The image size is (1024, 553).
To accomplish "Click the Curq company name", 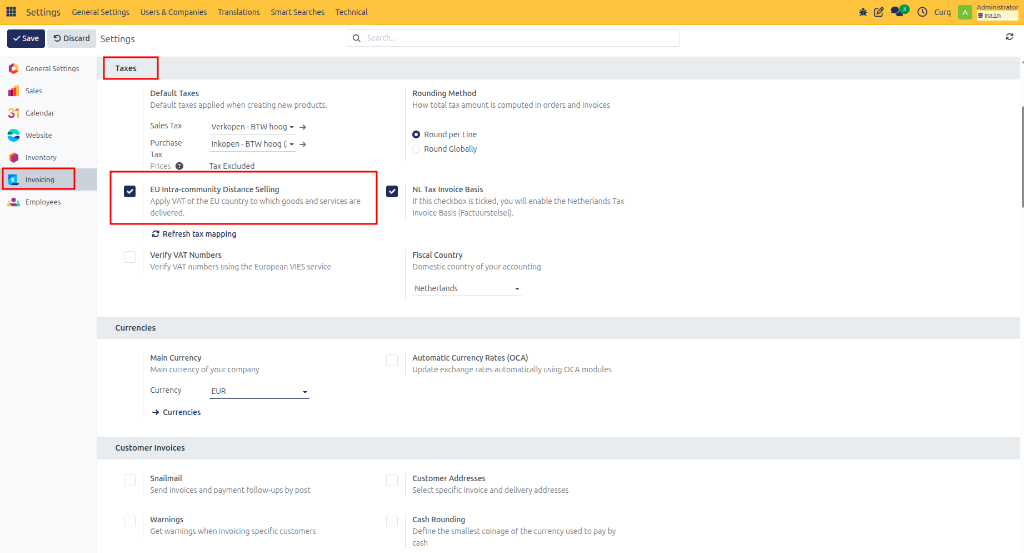I will tap(942, 12).
